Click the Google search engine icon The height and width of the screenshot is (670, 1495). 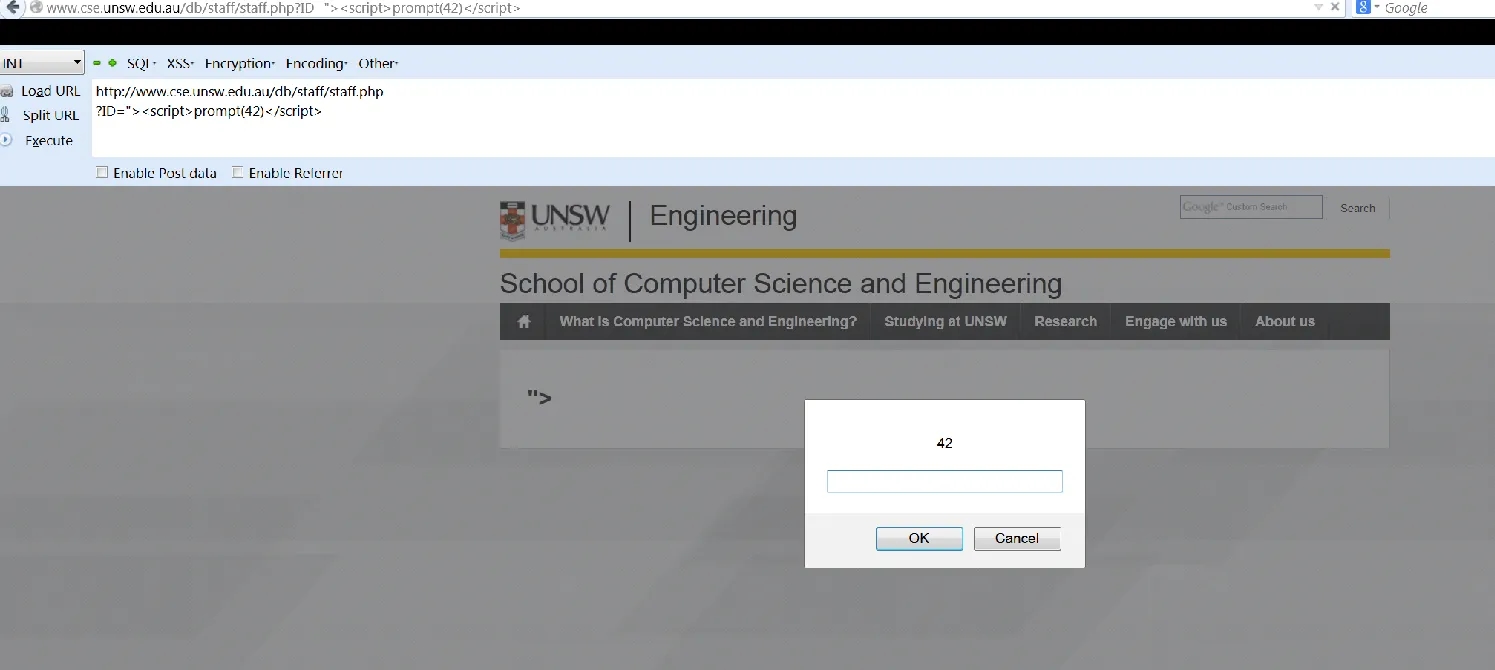coord(1362,8)
